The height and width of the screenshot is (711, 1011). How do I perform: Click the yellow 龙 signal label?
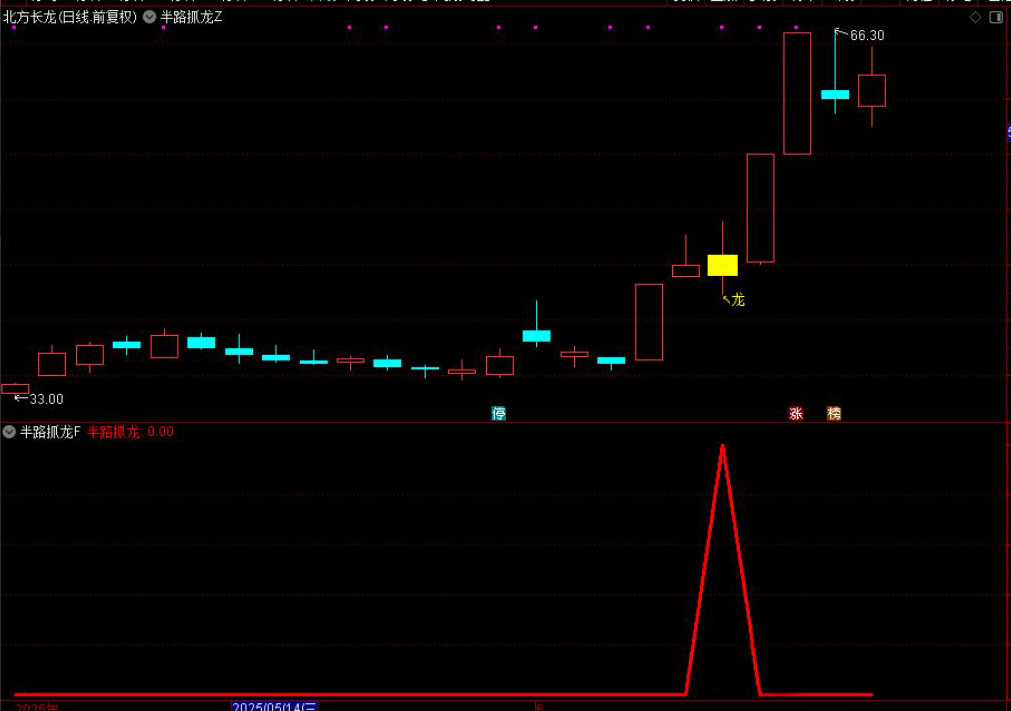click(738, 299)
